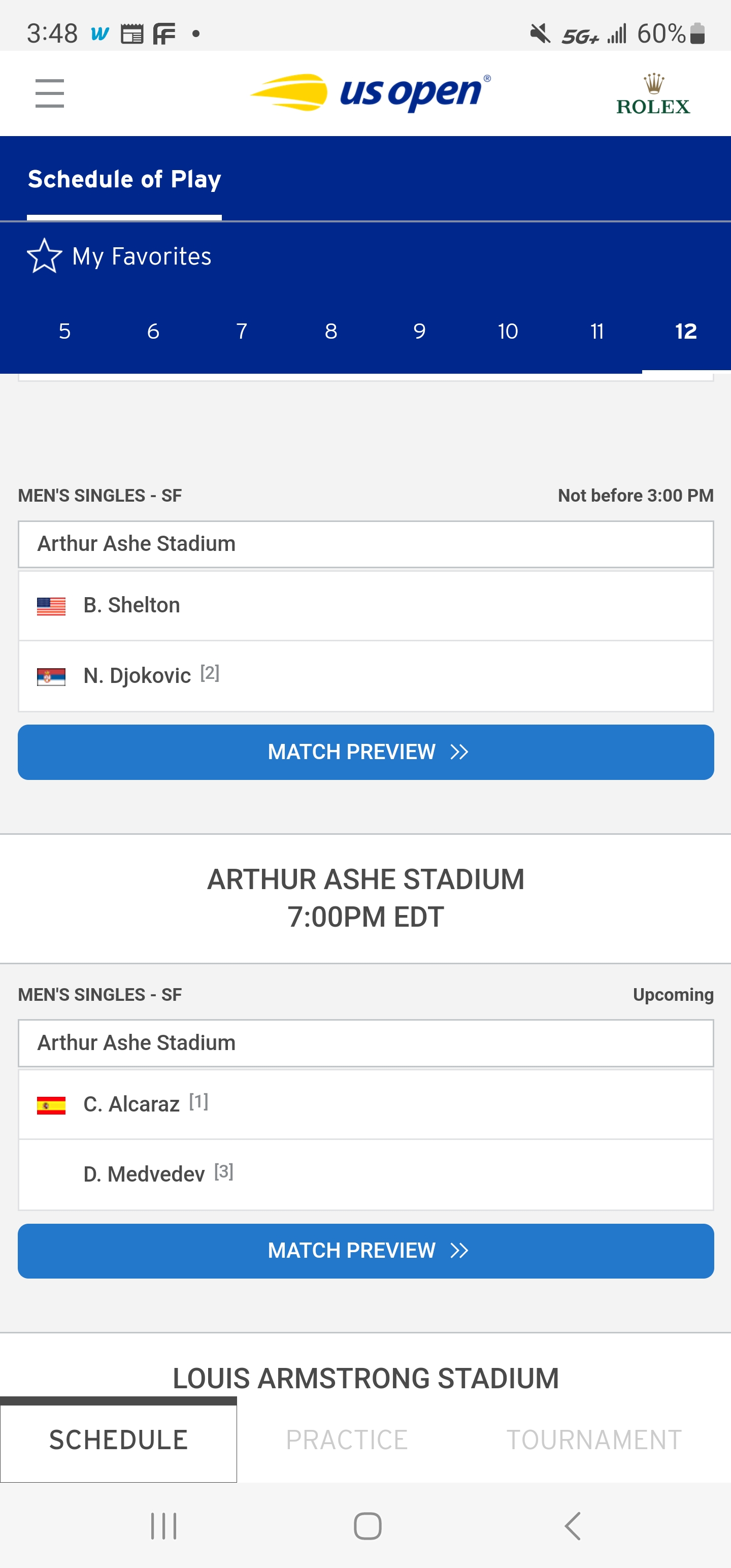Screen dimensions: 731x1568
Task: Tap Android back arrow
Action: 572,1525
